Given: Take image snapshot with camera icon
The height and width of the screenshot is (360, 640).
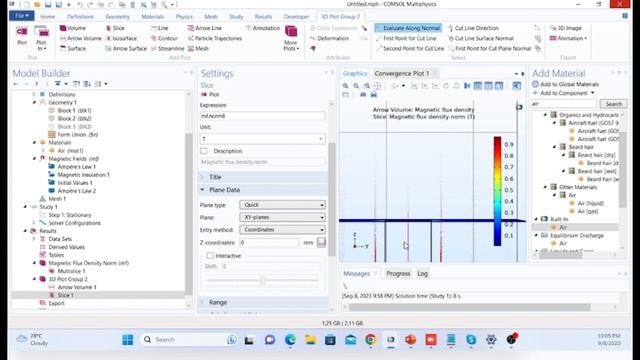Looking at the screenshot, I should point(363,95).
